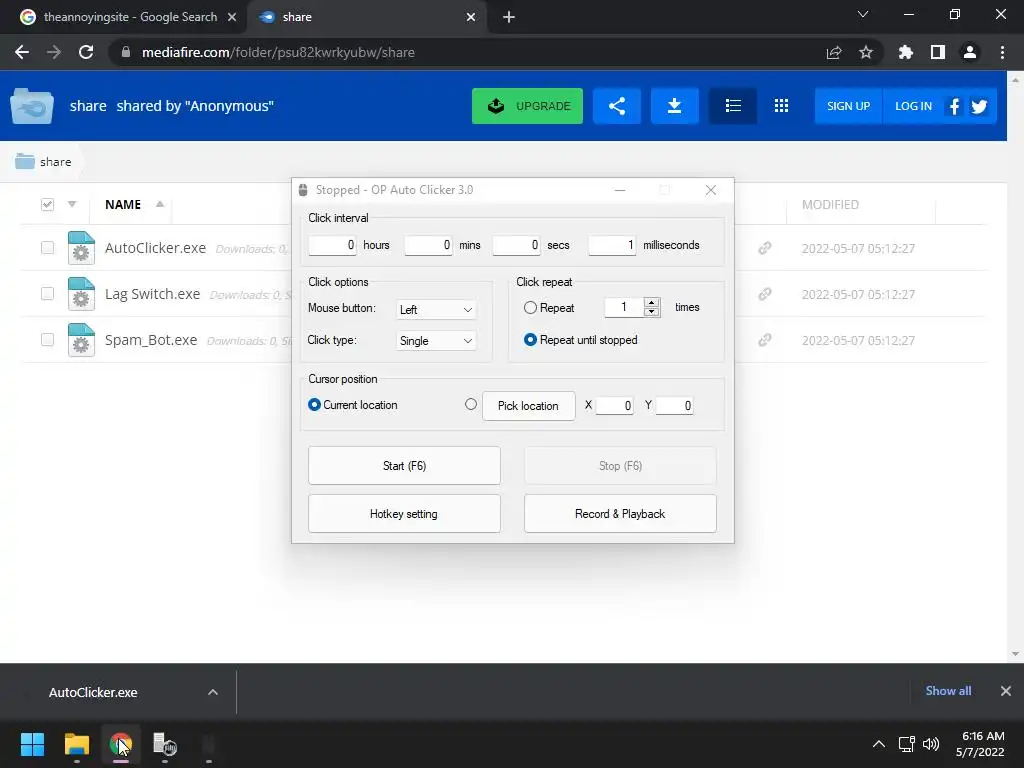Decrease repeat times with the down arrow
1024x768 pixels.
point(651,312)
